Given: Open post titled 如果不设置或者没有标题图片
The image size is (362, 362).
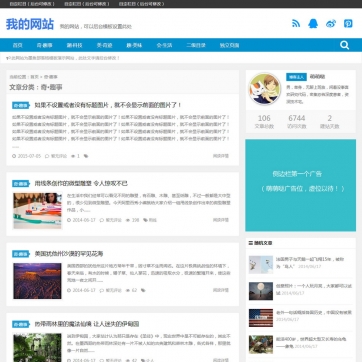Looking at the screenshot, I should pyautogui.click(x=108, y=105).
